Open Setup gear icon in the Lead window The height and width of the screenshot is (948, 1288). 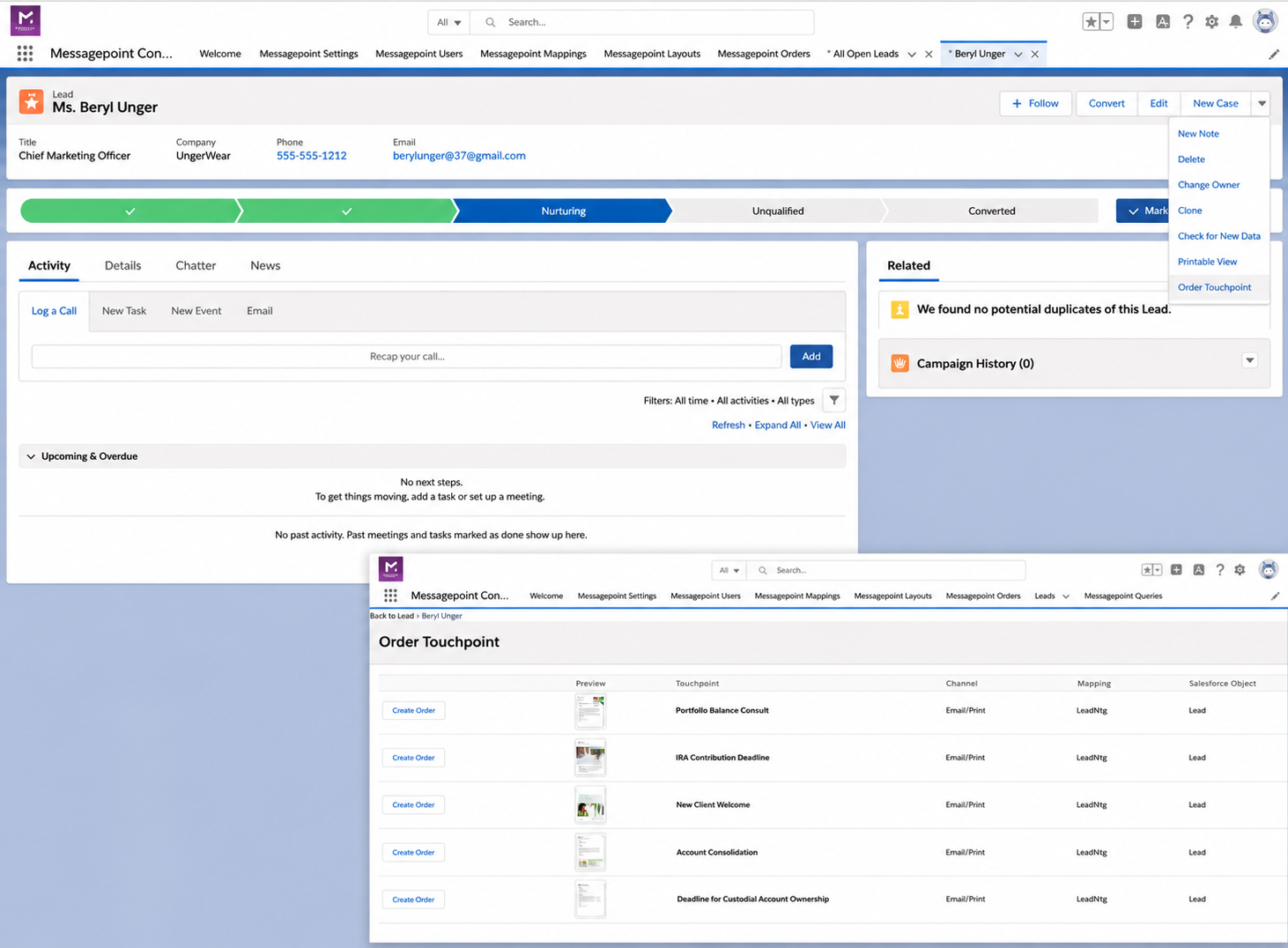tap(1211, 22)
